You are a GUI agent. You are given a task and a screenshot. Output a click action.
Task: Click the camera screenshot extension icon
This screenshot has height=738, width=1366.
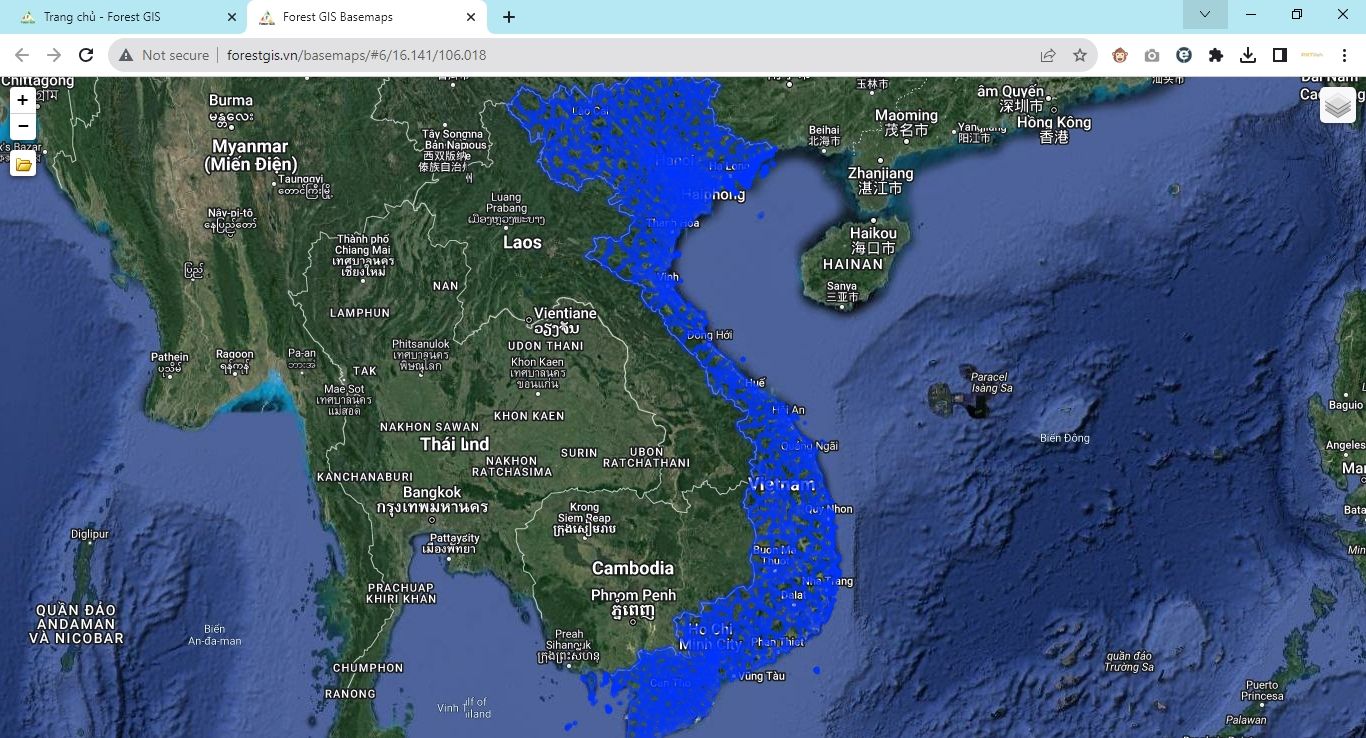(1152, 55)
